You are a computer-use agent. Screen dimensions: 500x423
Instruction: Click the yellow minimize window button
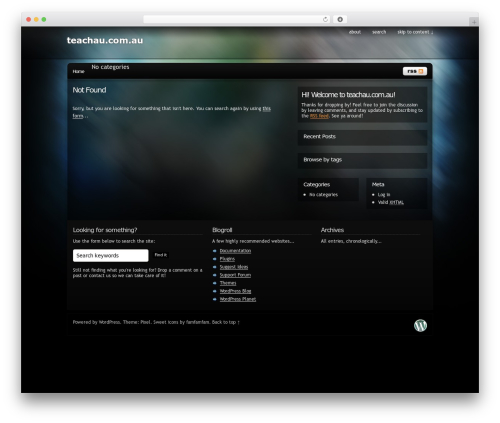(x=36, y=19)
